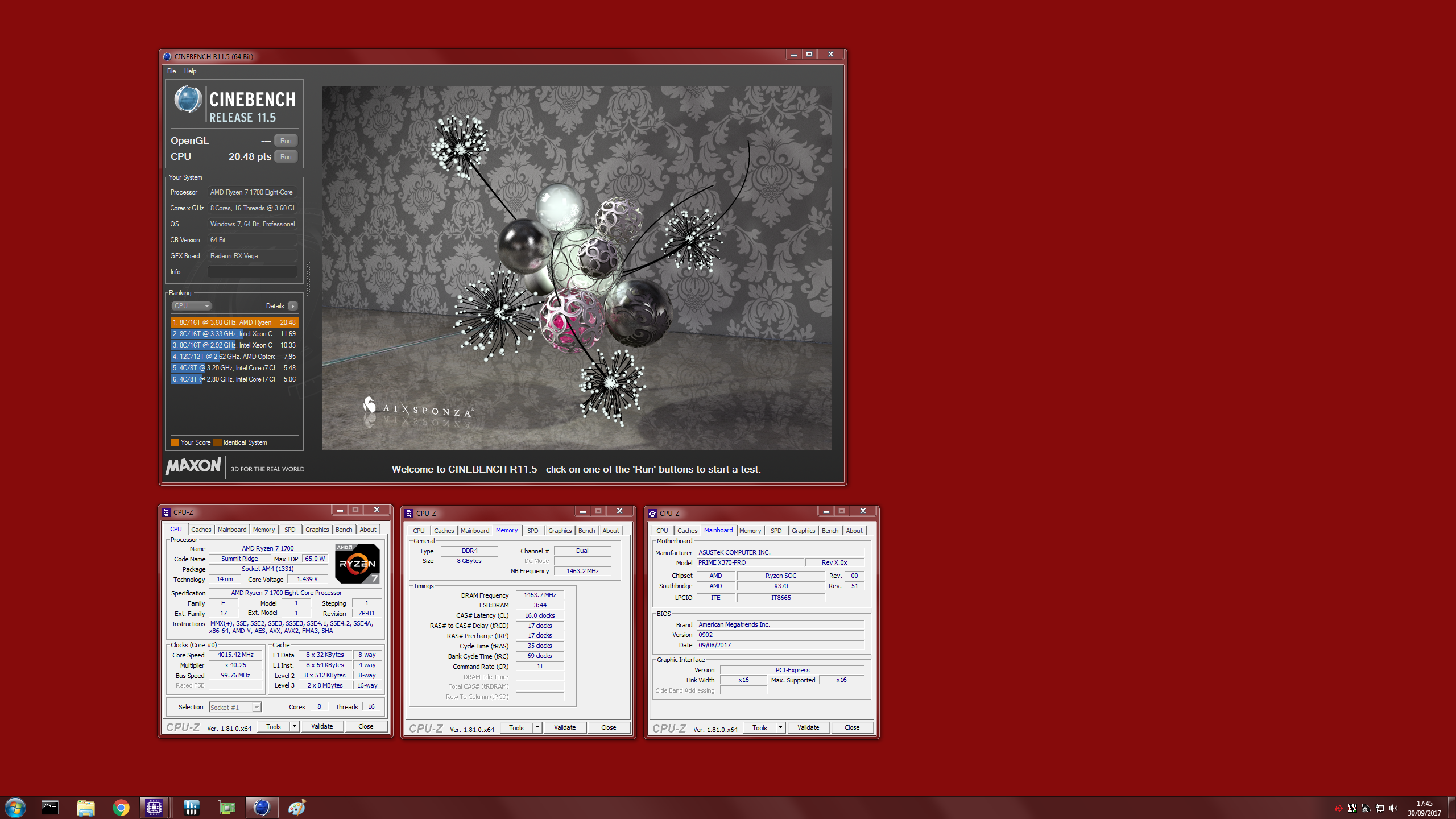
Task: Expand the Tools arrow in the CPU-Z Memory window
Action: pos(537,727)
